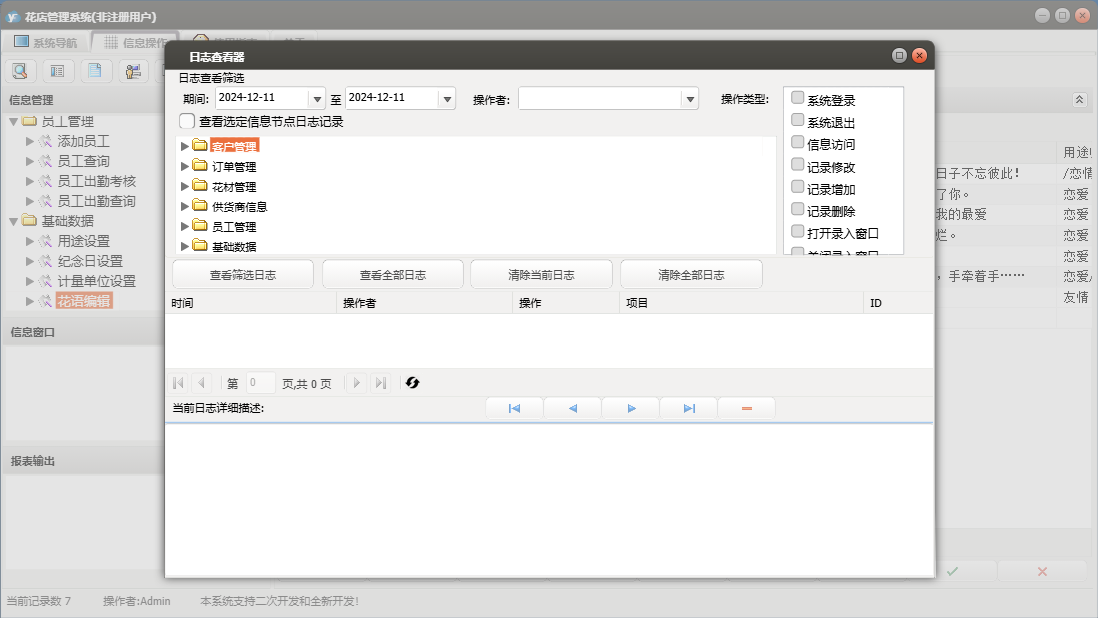This screenshot has height=618, width=1098.
Task: Go to previous log record blue arrow
Action: pos(572,409)
